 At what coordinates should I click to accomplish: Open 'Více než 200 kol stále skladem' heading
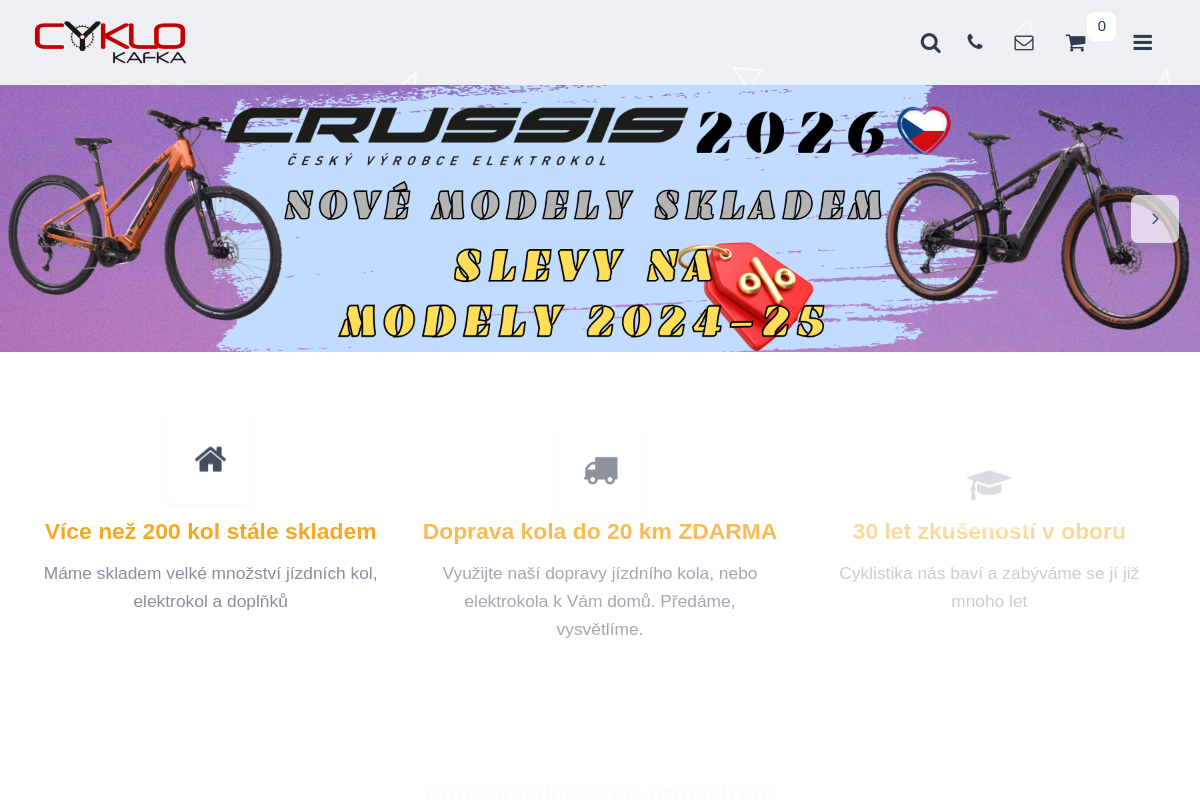[210, 531]
